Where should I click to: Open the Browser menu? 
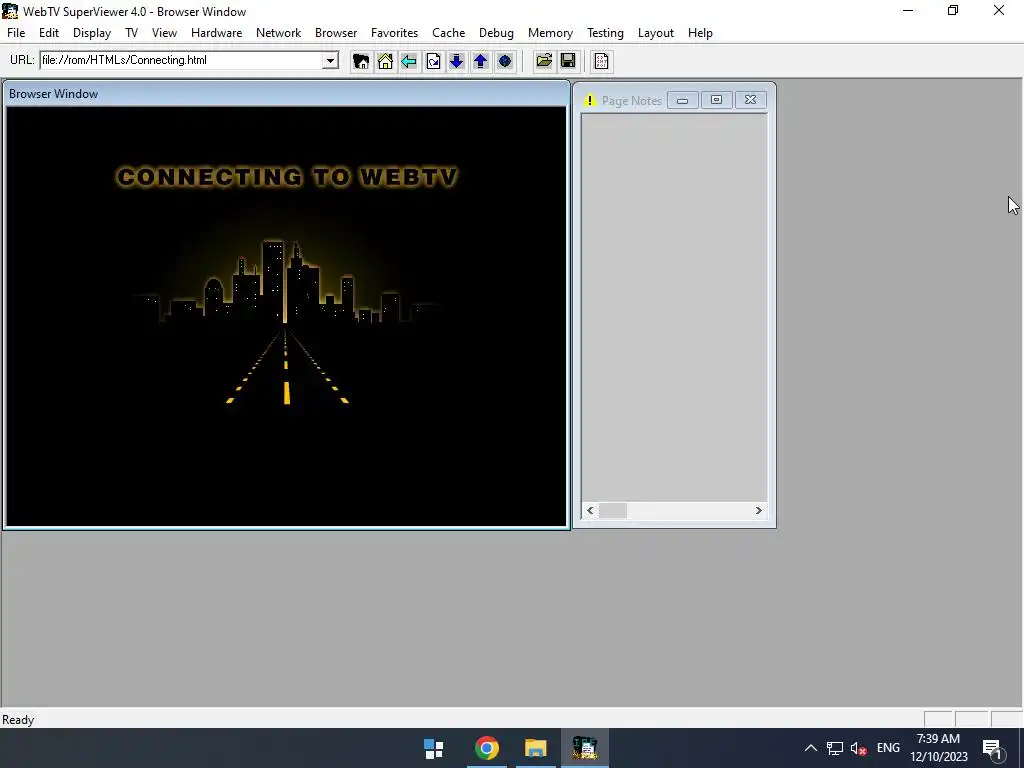click(x=336, y=33)
